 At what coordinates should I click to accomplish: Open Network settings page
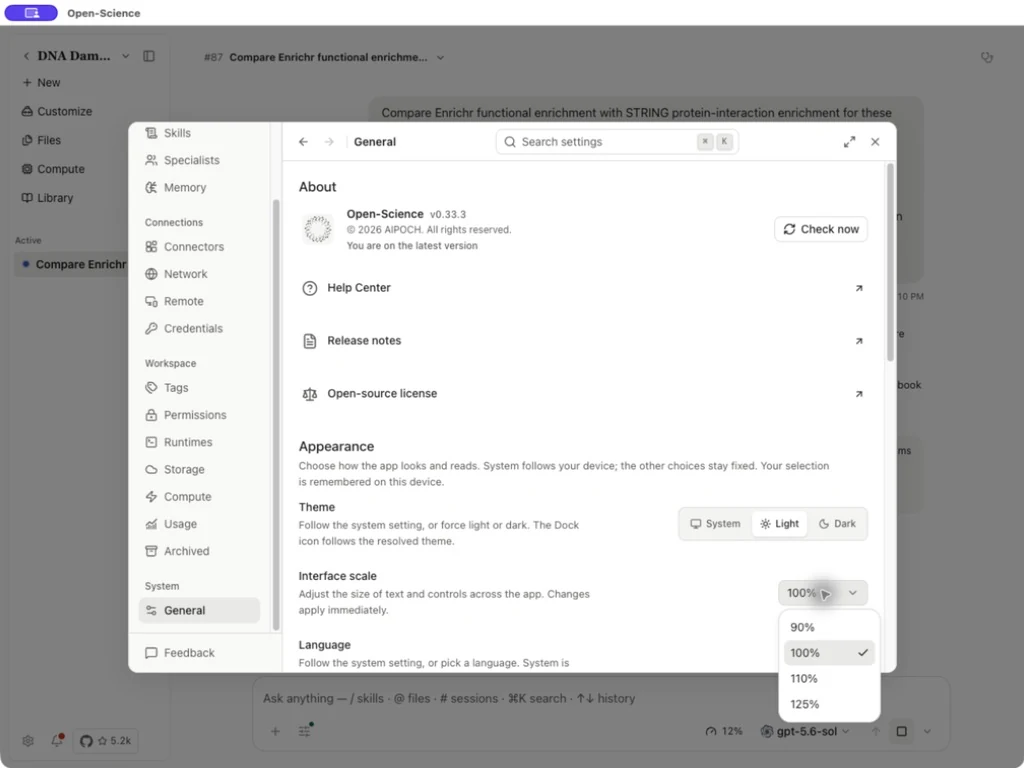point(199,274)
